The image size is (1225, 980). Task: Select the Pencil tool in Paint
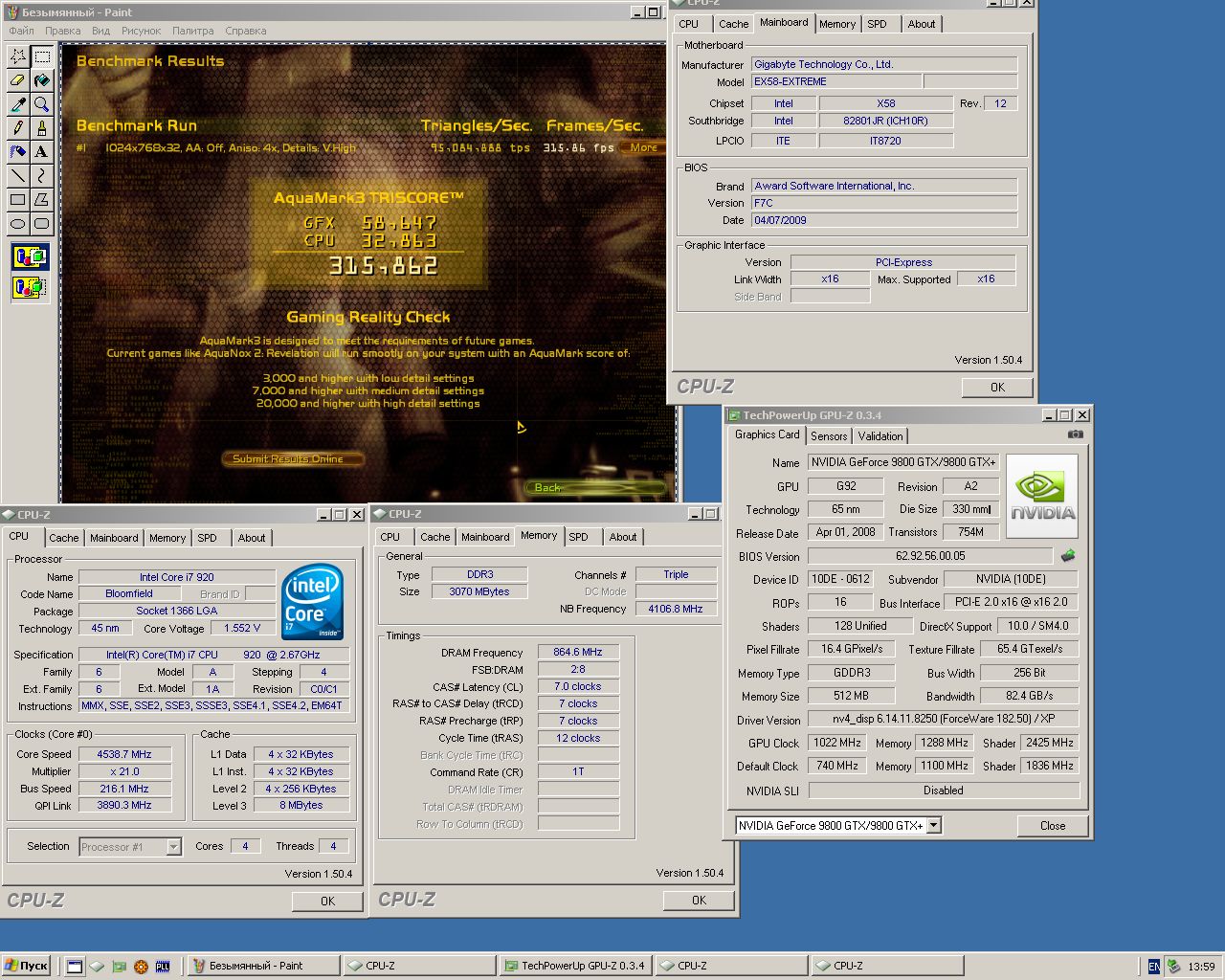point(17,128)
